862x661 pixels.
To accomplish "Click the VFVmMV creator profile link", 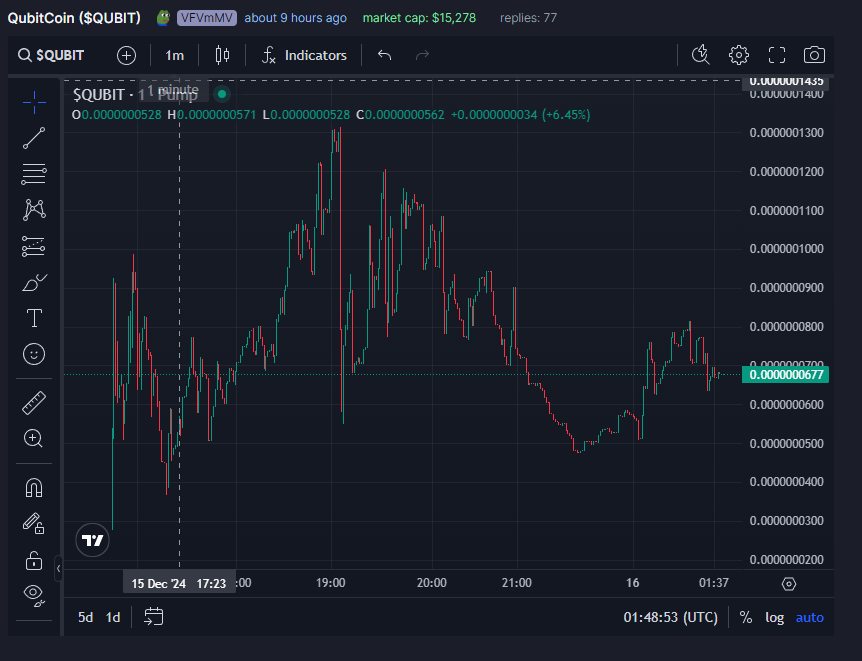I will (x=207, y=18).
